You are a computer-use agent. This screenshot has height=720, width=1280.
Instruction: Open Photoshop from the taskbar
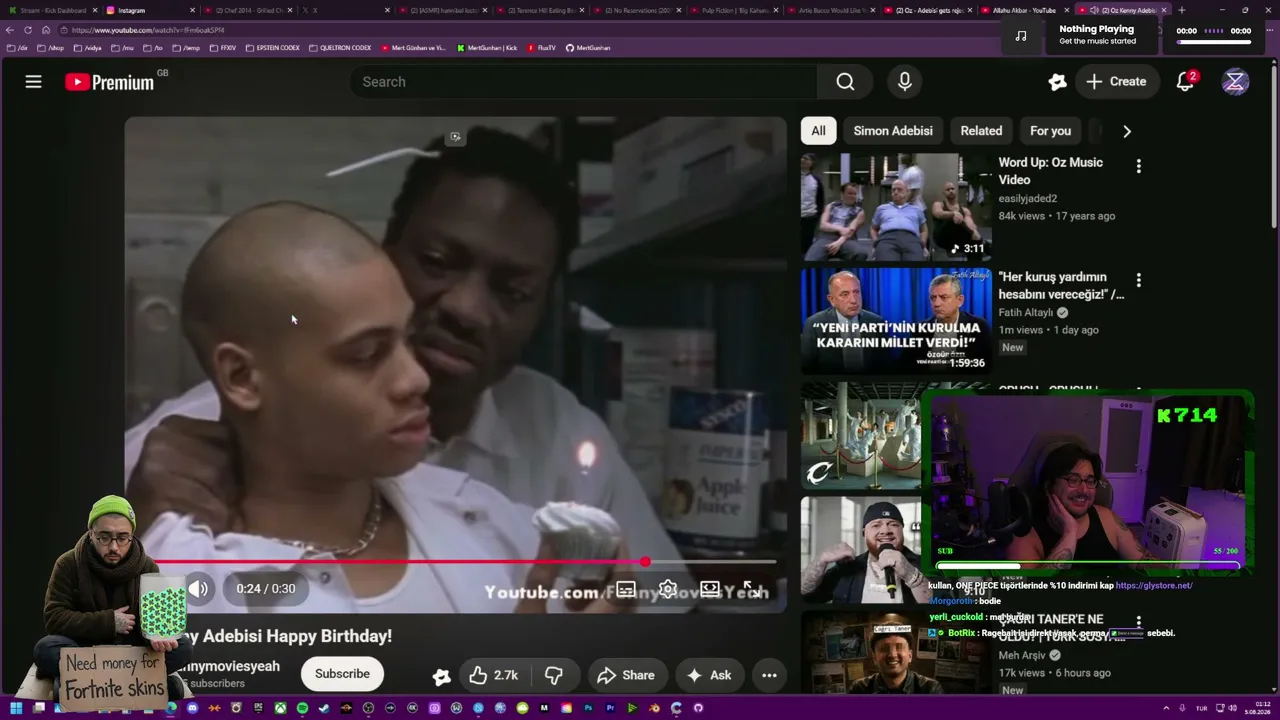point(588,708)
